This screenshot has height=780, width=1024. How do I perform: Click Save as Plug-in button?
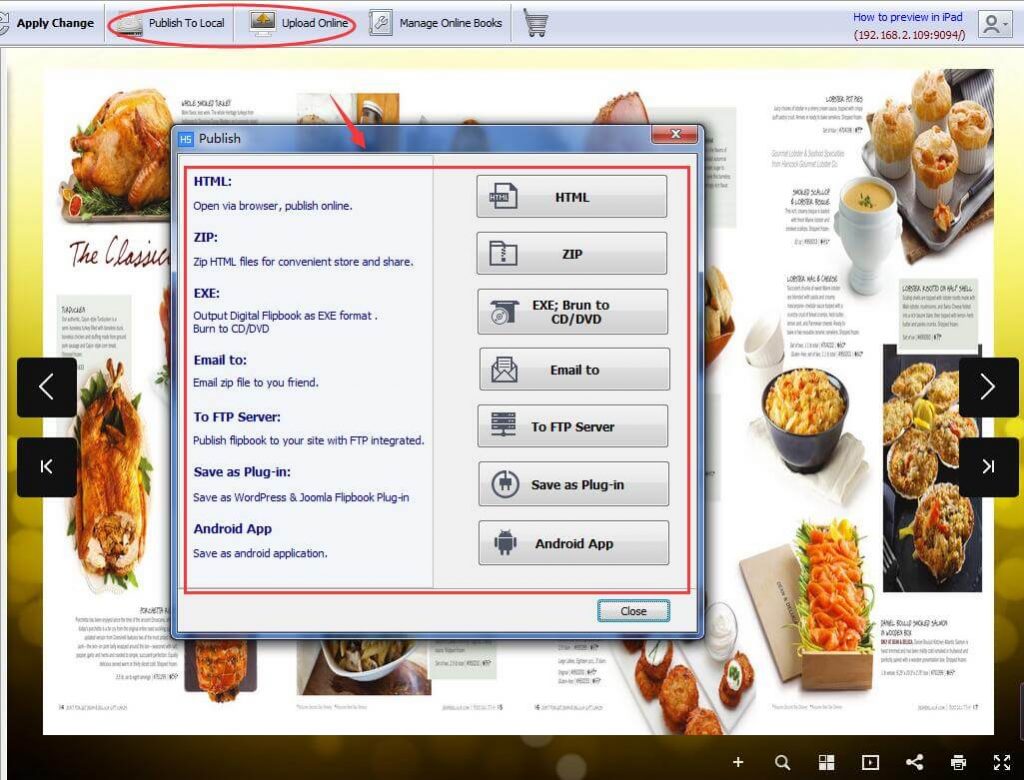coord(573,485)
